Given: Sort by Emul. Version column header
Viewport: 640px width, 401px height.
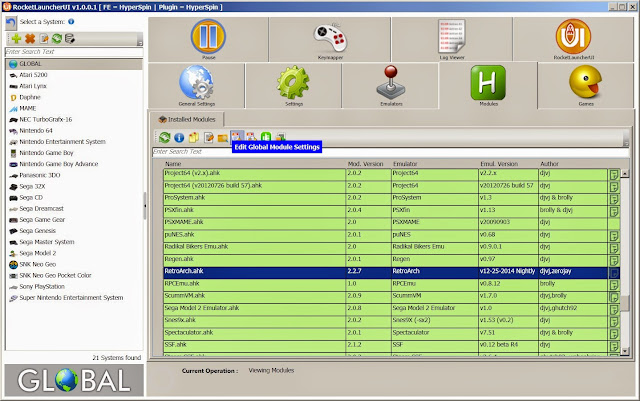Looking at the screenshot, I should click(x=508, y=164).
